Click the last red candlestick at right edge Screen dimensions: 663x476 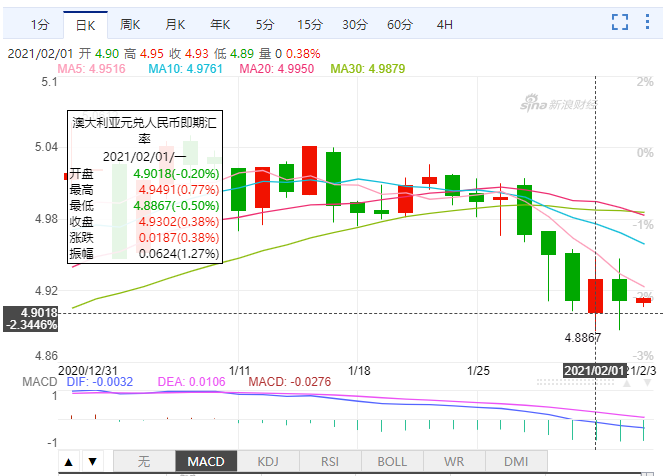point(644,301)
